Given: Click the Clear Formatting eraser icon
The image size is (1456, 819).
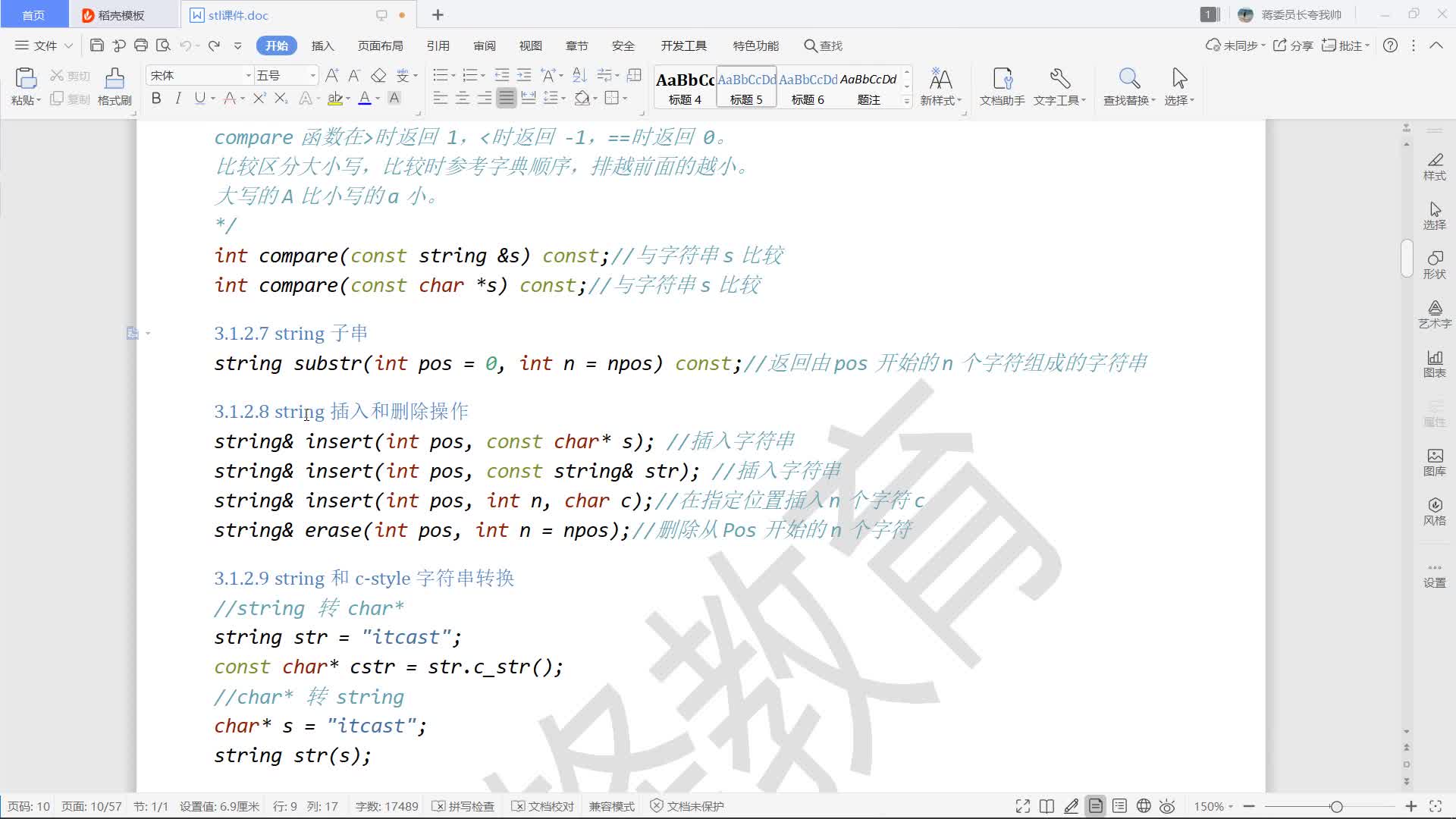Looking at the screenshot, I should [378, 75].
